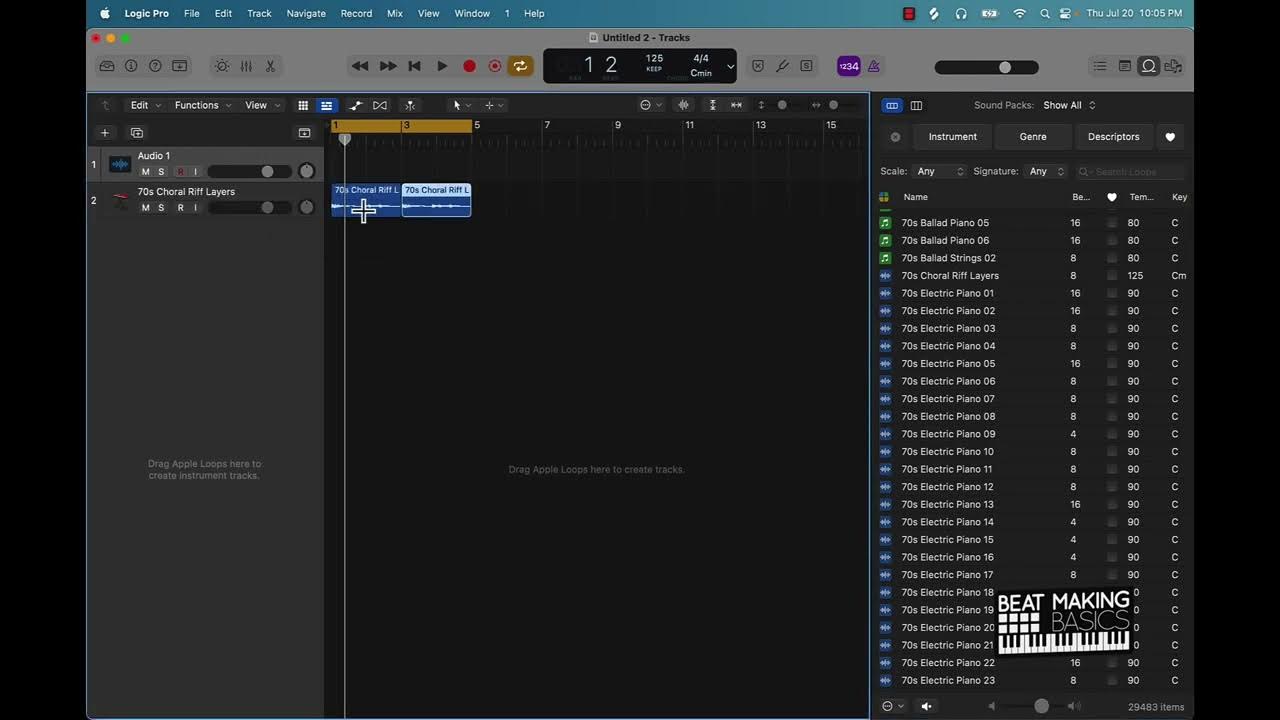The width and height of the screenshot is (1280, 720).
Task: Click the vertical auto zoom button
Action: 712,105
